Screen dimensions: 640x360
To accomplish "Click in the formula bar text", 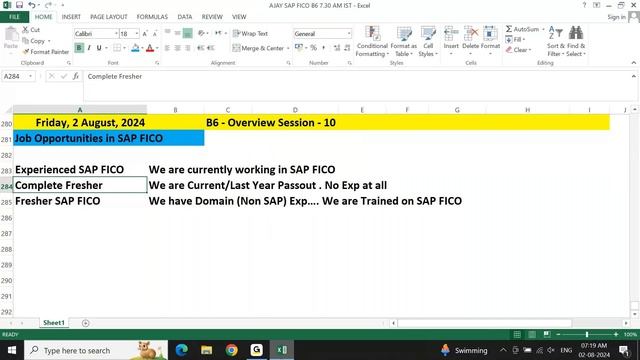I will click(x=114, y=76).
